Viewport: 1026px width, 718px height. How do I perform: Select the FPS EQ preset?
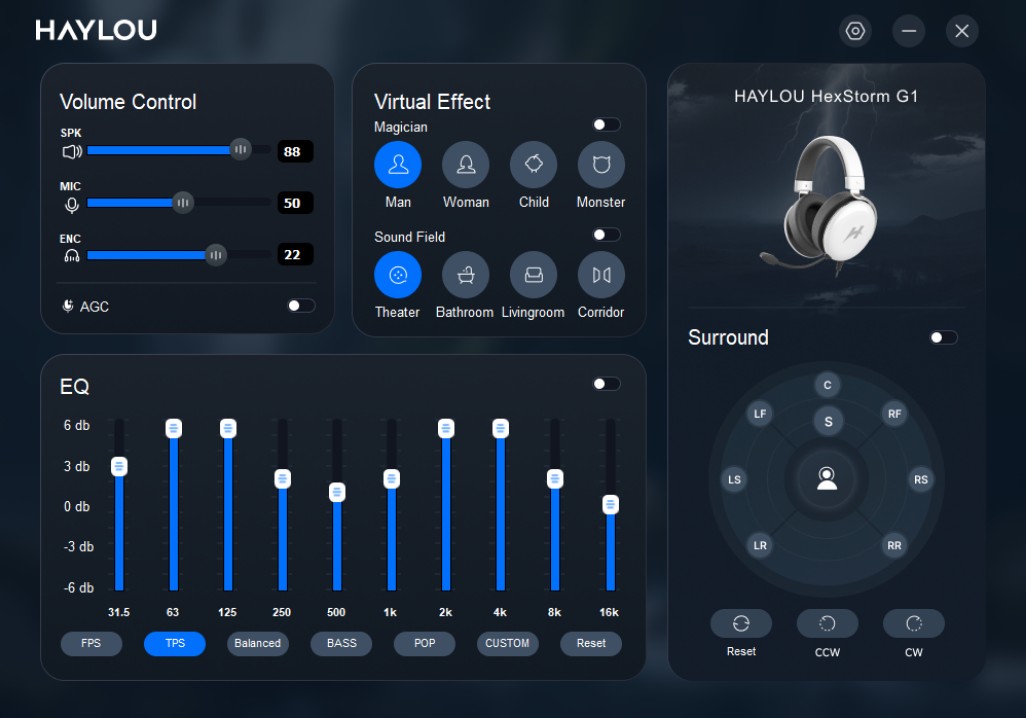coord(91,644)
